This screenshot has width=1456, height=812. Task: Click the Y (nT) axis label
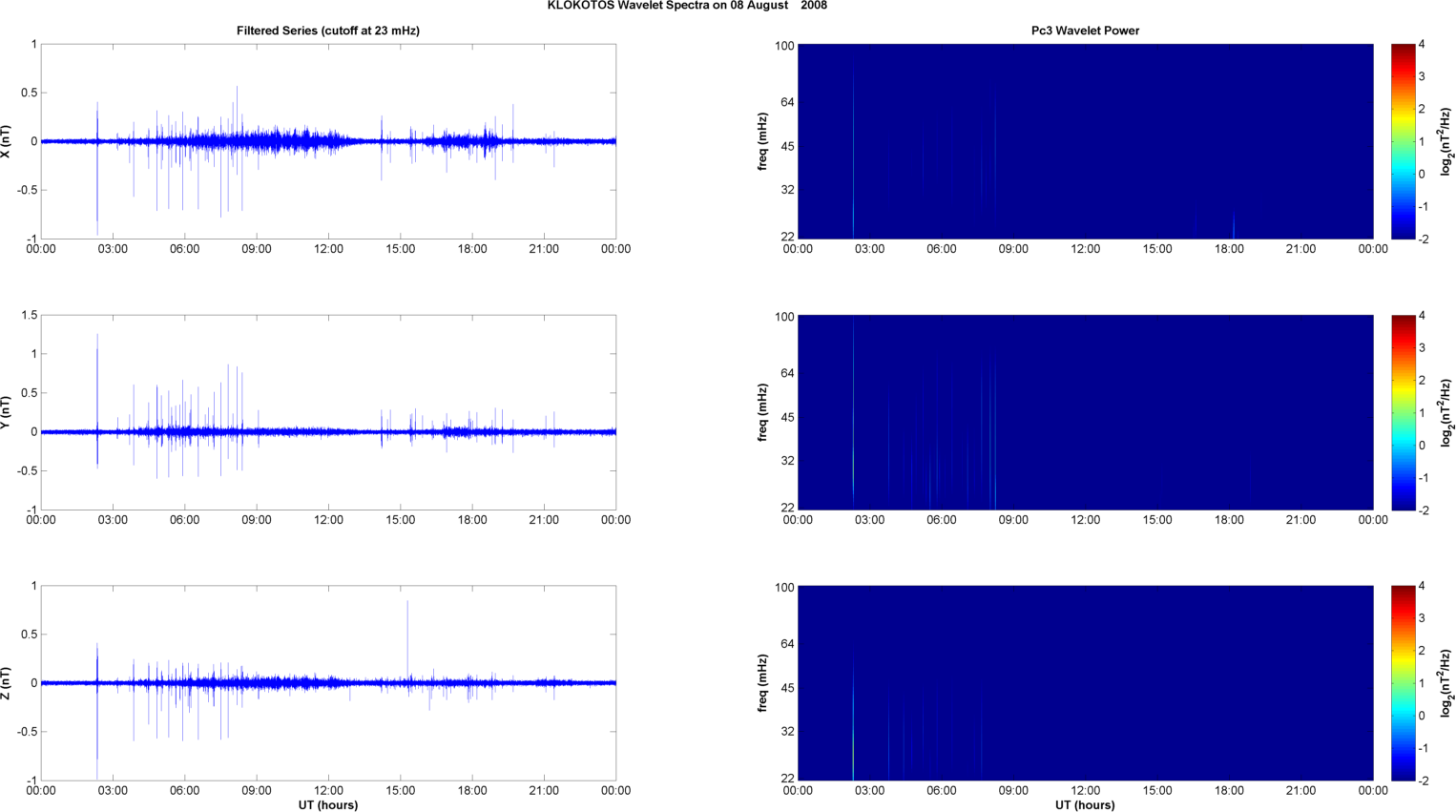click(7, 412)
